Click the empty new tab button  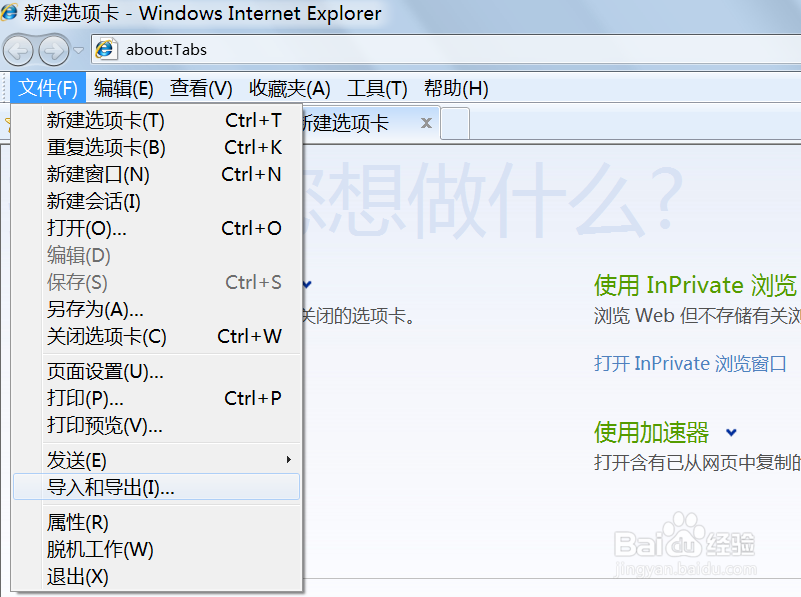pos(455,124)
